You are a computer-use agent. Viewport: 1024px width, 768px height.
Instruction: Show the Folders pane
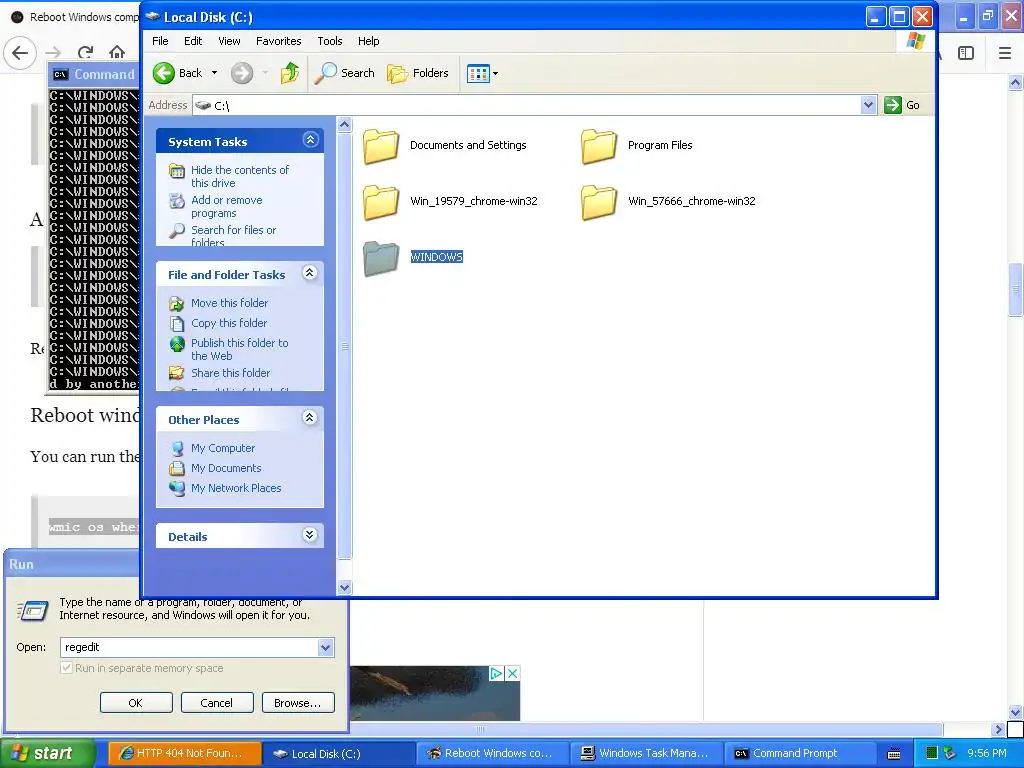(418, 73)
